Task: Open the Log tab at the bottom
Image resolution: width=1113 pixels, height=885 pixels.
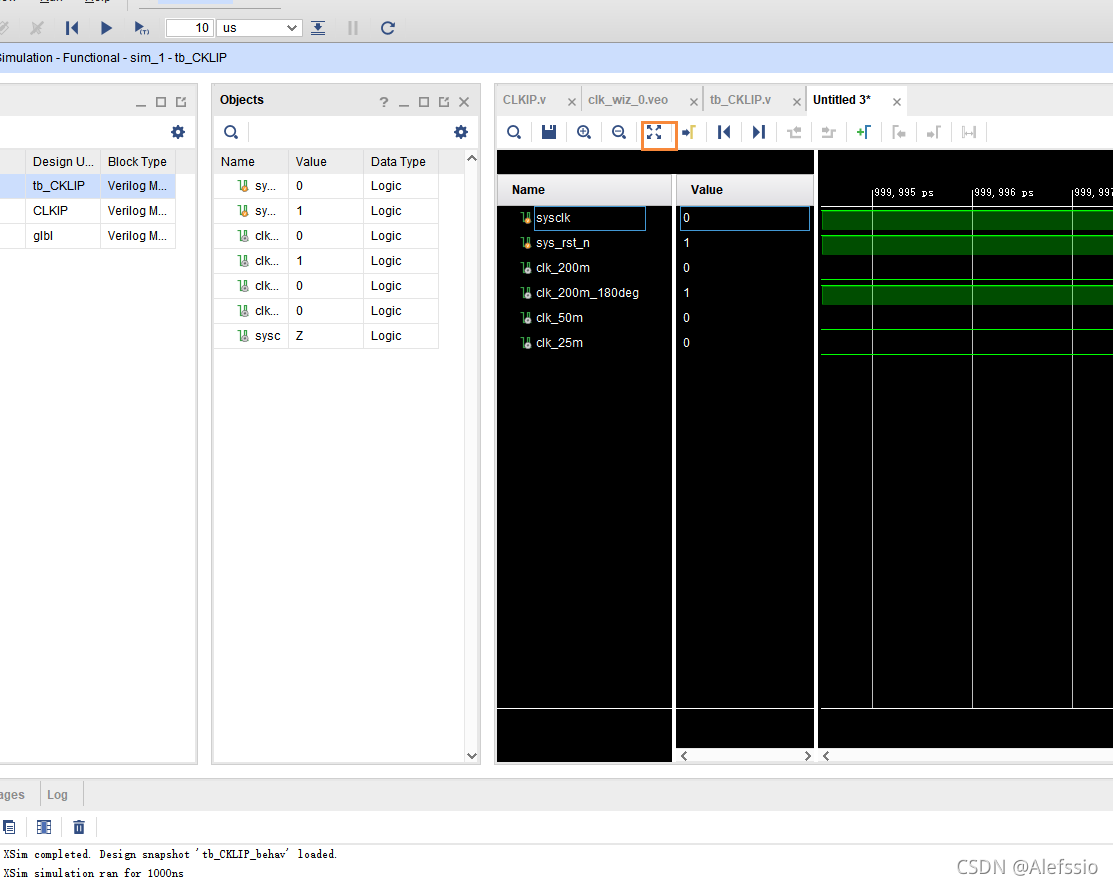Action: click(57, 795)
